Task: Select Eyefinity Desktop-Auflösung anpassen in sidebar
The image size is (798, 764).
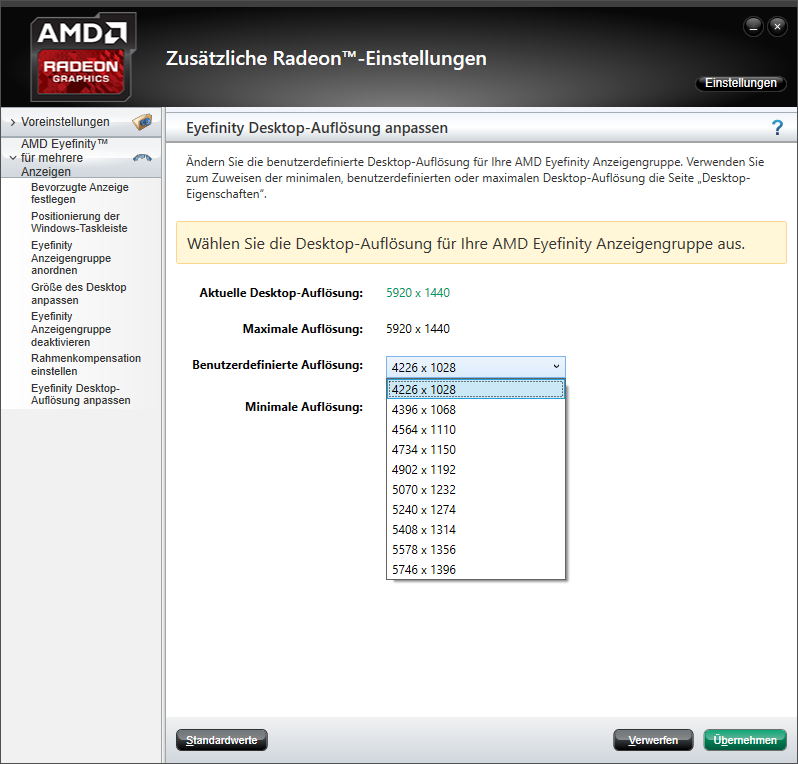Action: pyautogui.click(x=80, y=394)
